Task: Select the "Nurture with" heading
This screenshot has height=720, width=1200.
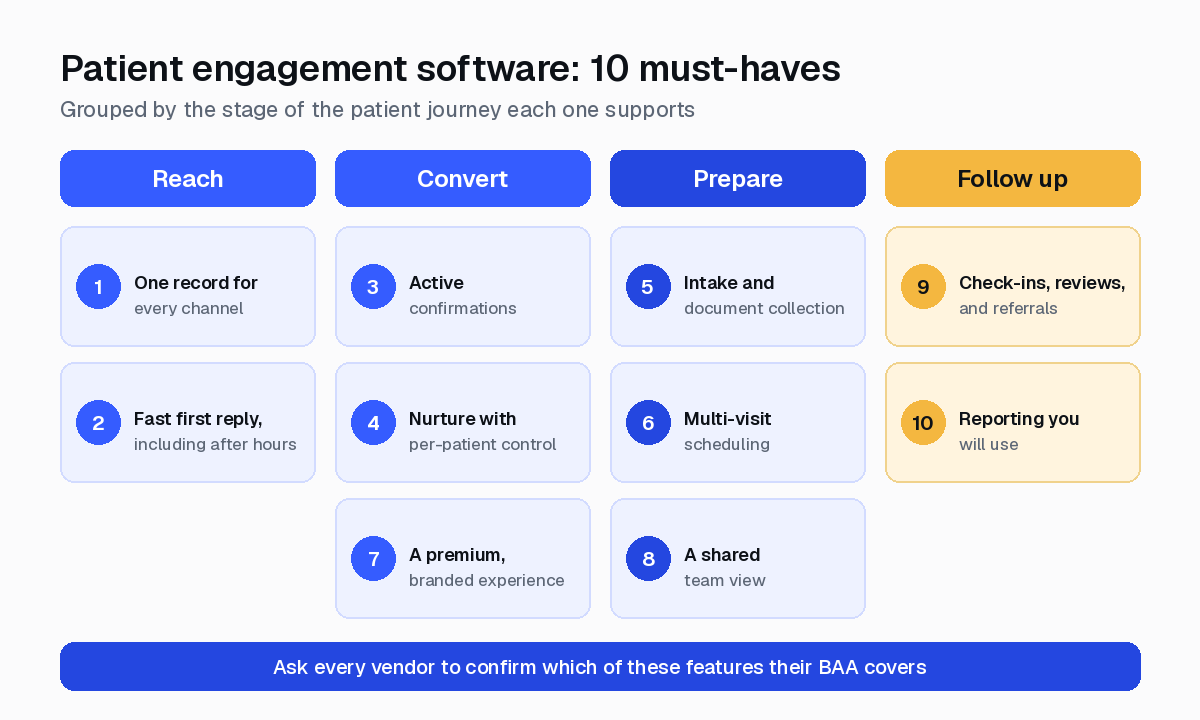Action: click(x=463, y=419)
